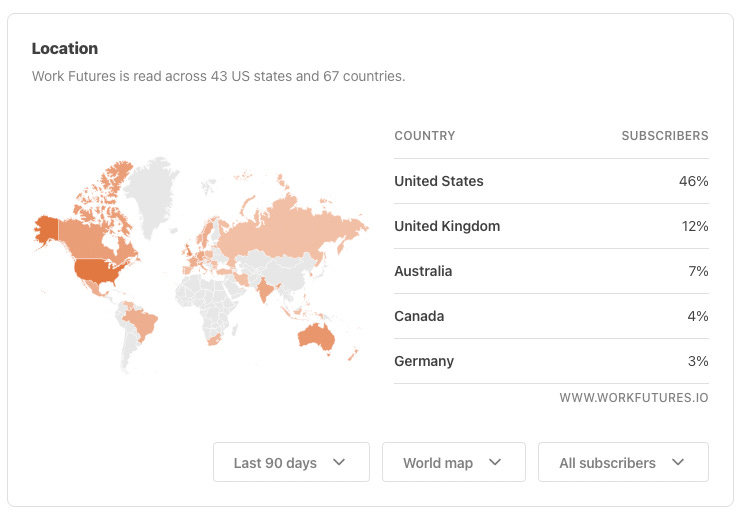Open the All subscribers dropdown
Viewport: 743px width, 520px height.
pos(623,462)
